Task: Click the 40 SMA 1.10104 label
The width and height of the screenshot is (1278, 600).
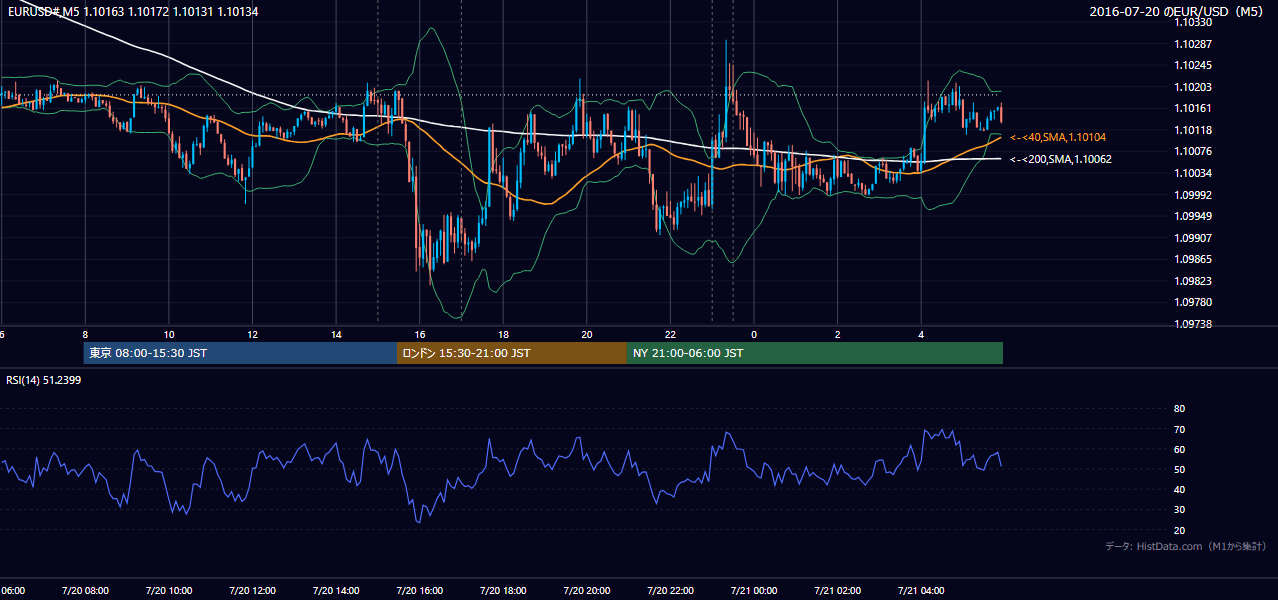Action: (x=1058, y=137)
